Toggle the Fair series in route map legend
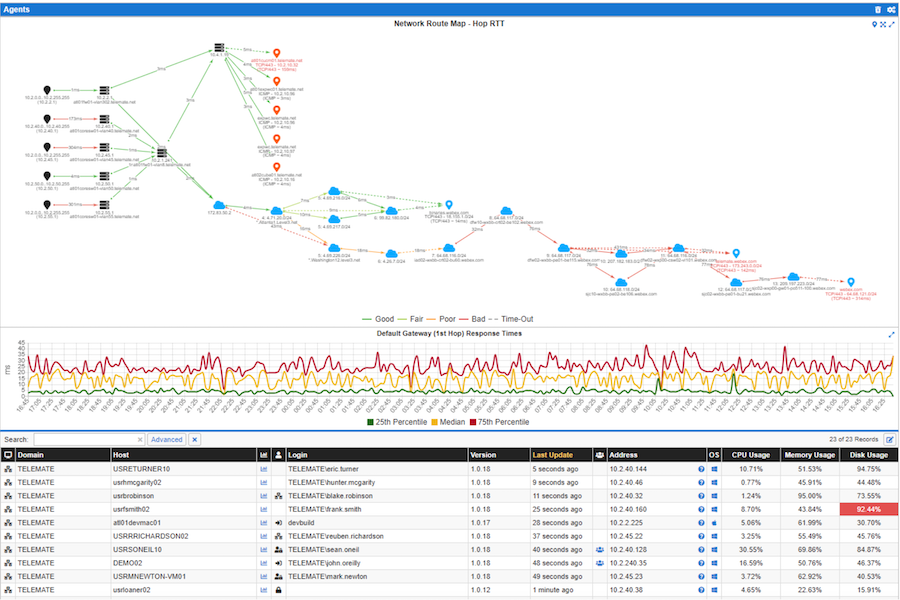 (x=410, y=319)
